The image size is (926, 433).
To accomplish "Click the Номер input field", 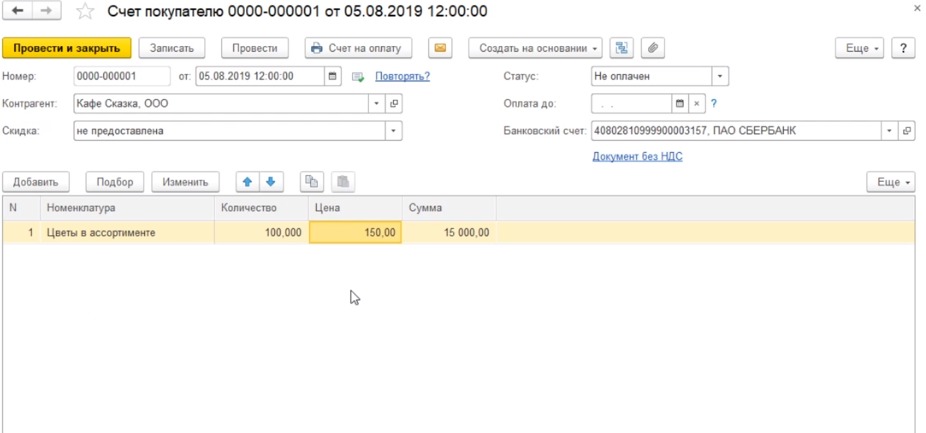I will point(121,76).
